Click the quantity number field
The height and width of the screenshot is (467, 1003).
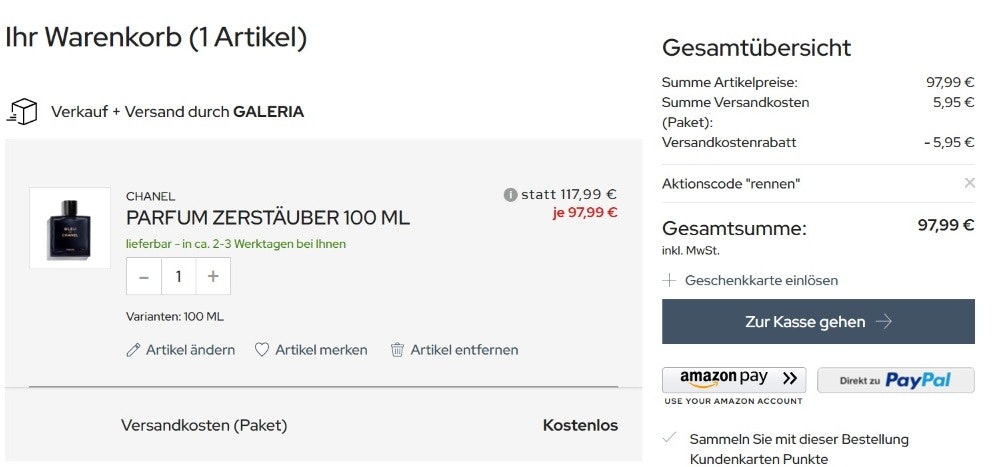click(x=178, y=277)
